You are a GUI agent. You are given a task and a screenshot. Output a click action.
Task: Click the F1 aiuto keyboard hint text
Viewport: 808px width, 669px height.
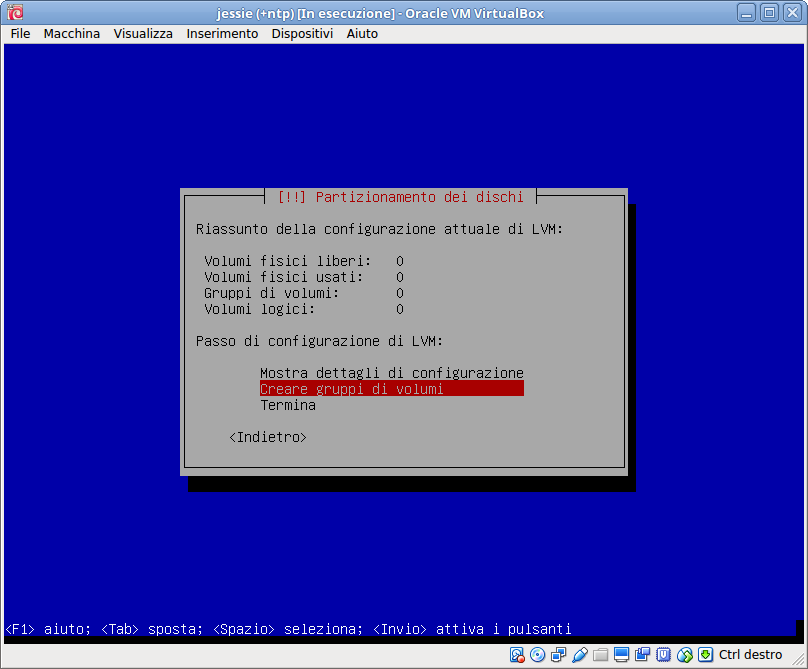[48, 629]
